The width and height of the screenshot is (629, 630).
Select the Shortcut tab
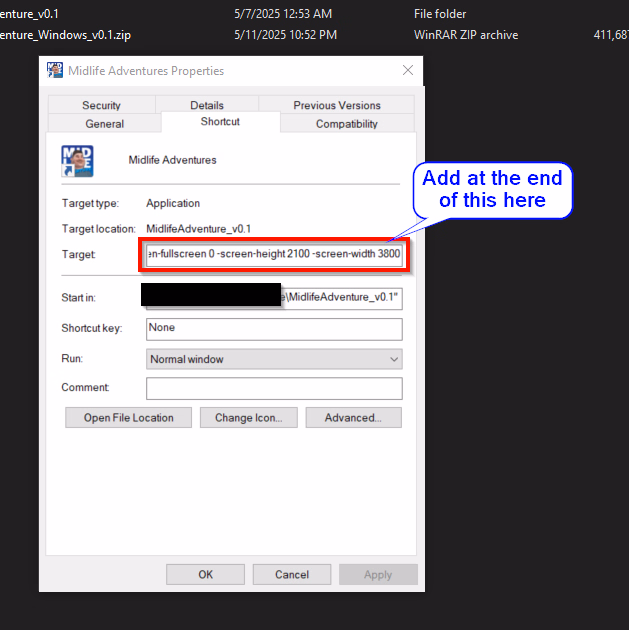[x=220, y=121]
